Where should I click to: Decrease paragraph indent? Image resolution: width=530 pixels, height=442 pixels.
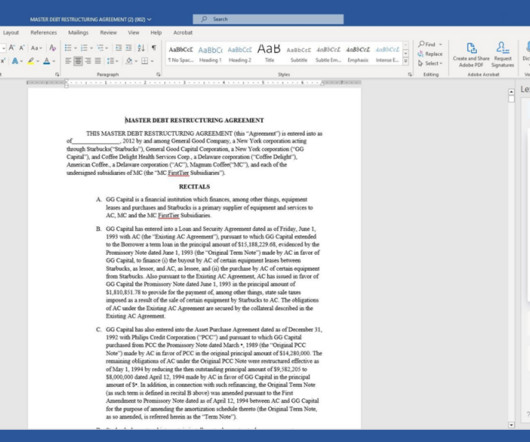click(118, 48)
